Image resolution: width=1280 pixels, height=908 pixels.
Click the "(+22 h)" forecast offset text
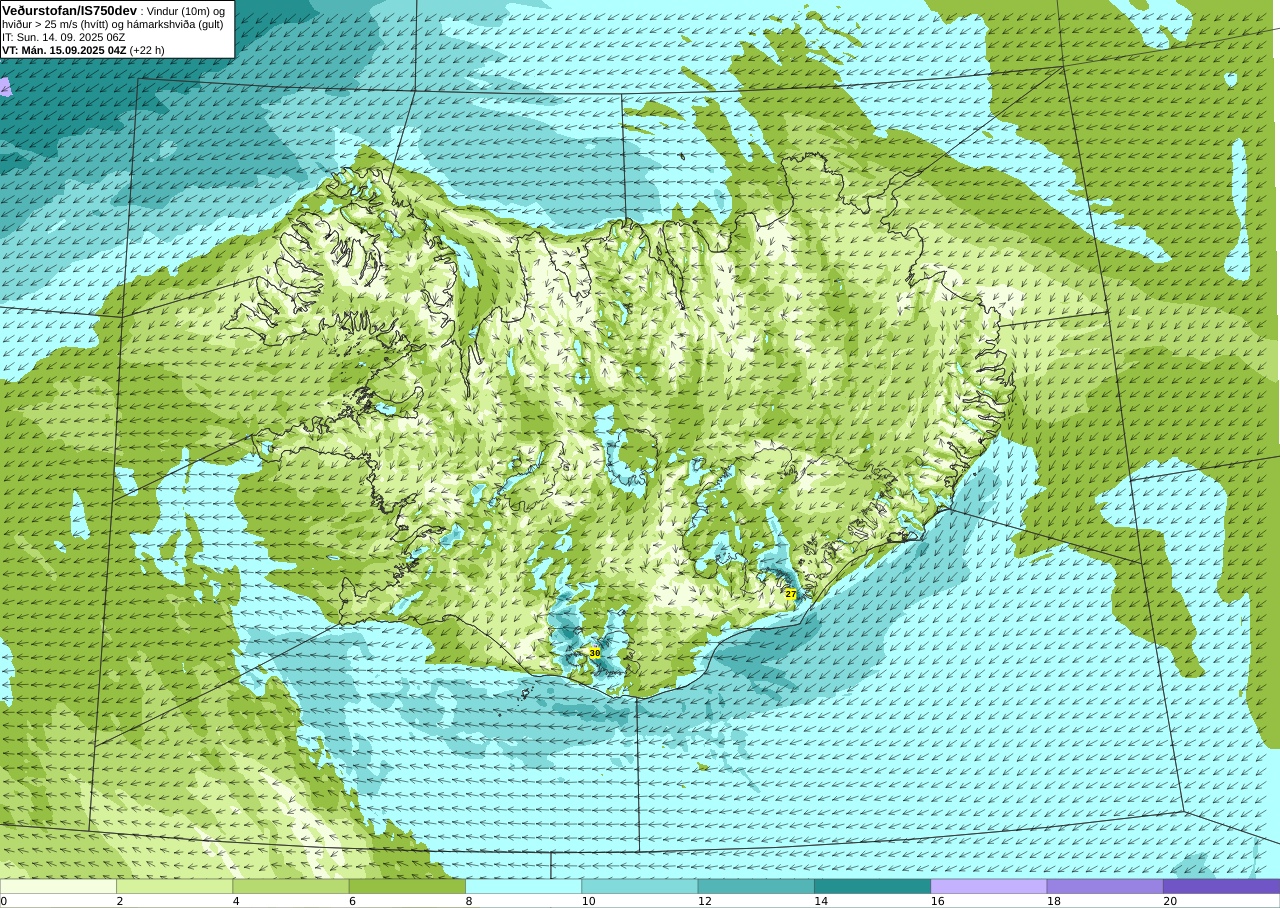point(147,50)
